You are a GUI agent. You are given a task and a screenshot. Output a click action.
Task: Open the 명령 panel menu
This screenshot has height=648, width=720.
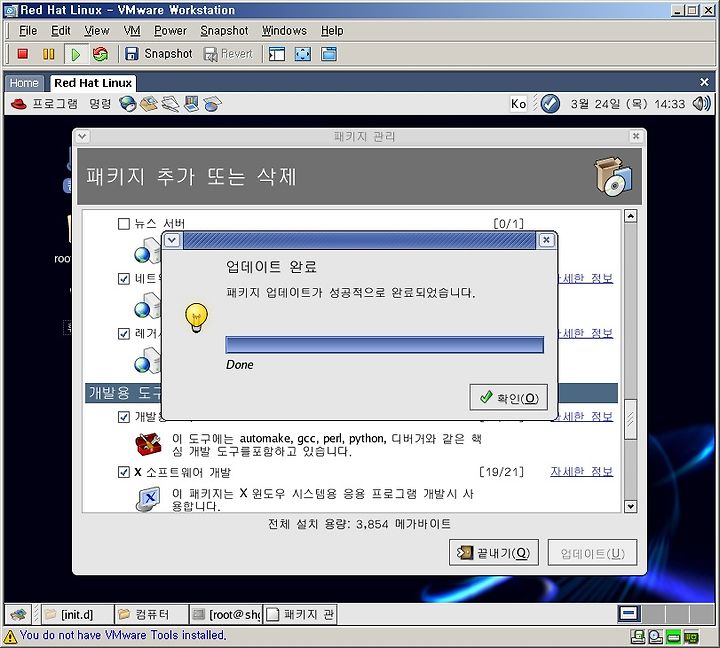tap(100, 104)
